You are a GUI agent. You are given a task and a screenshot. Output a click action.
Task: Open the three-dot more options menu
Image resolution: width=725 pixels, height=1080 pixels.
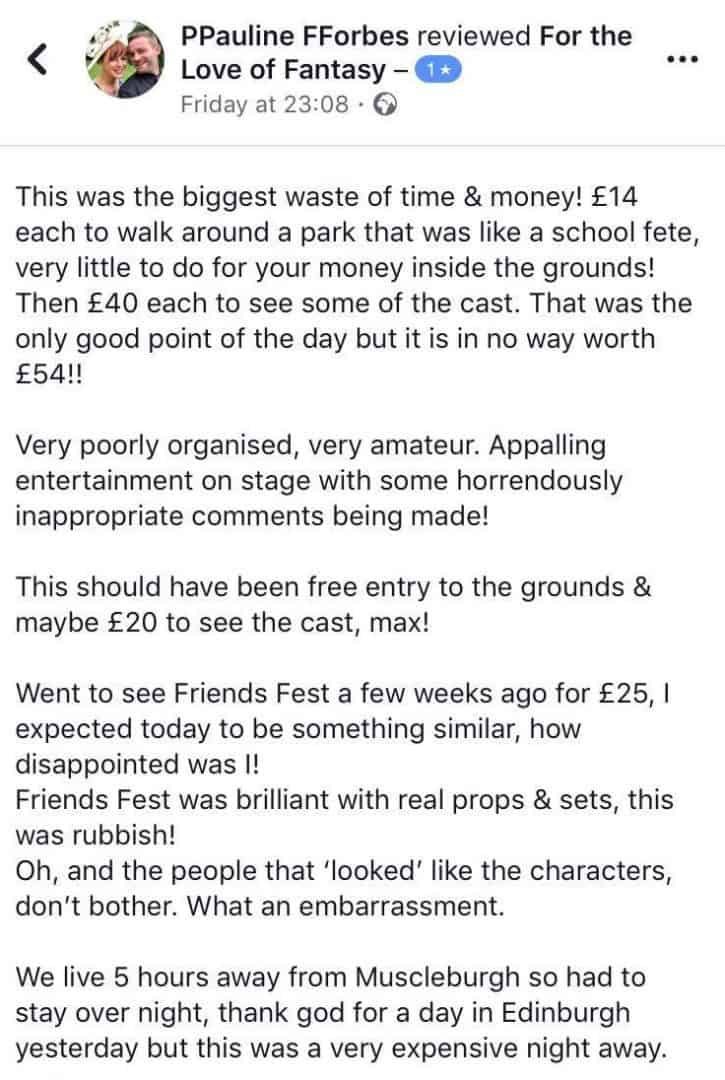tap(680, 59)
